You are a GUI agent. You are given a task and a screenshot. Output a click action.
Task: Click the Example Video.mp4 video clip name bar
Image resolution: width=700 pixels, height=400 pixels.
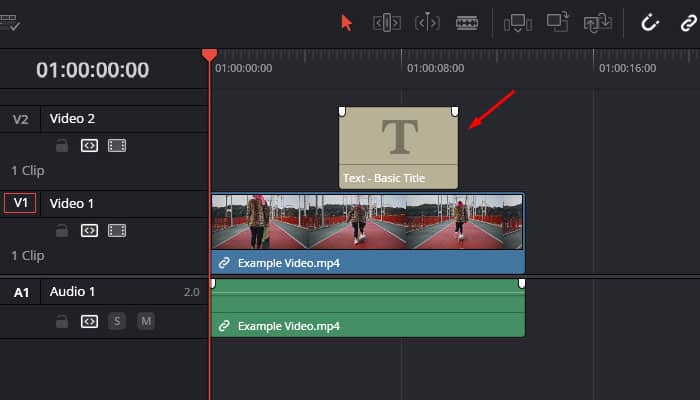pos(368,262)
